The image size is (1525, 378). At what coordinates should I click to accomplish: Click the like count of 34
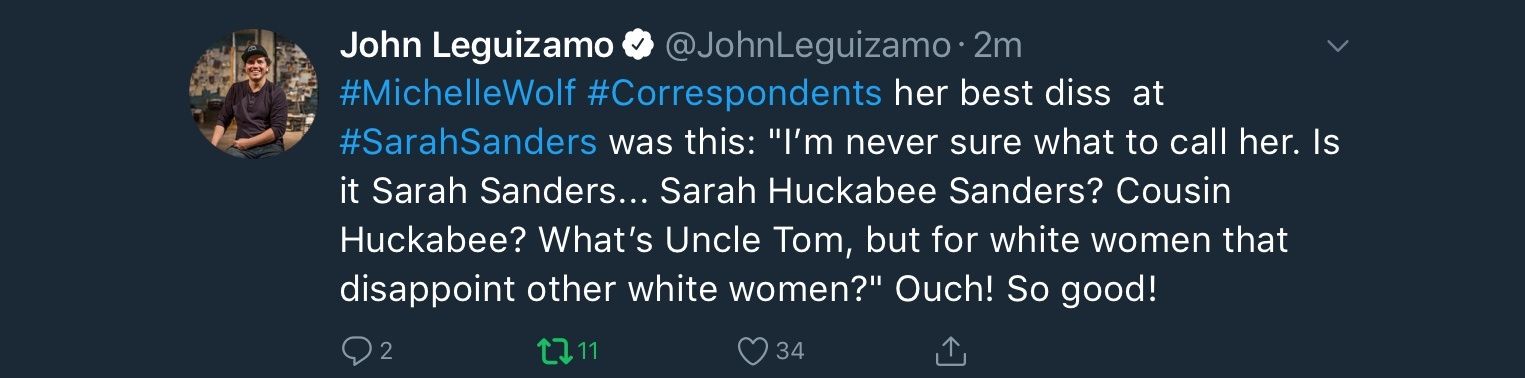[x=790, y=351]
